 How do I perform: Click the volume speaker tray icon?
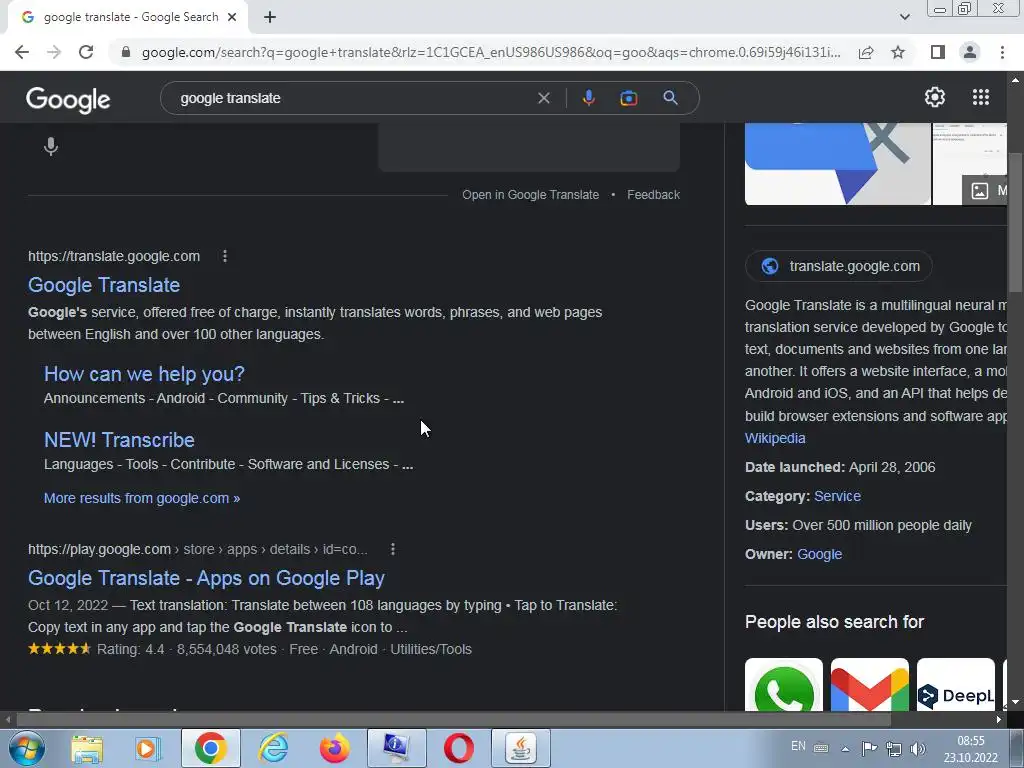pyautogui.click(x=918, y=748)
